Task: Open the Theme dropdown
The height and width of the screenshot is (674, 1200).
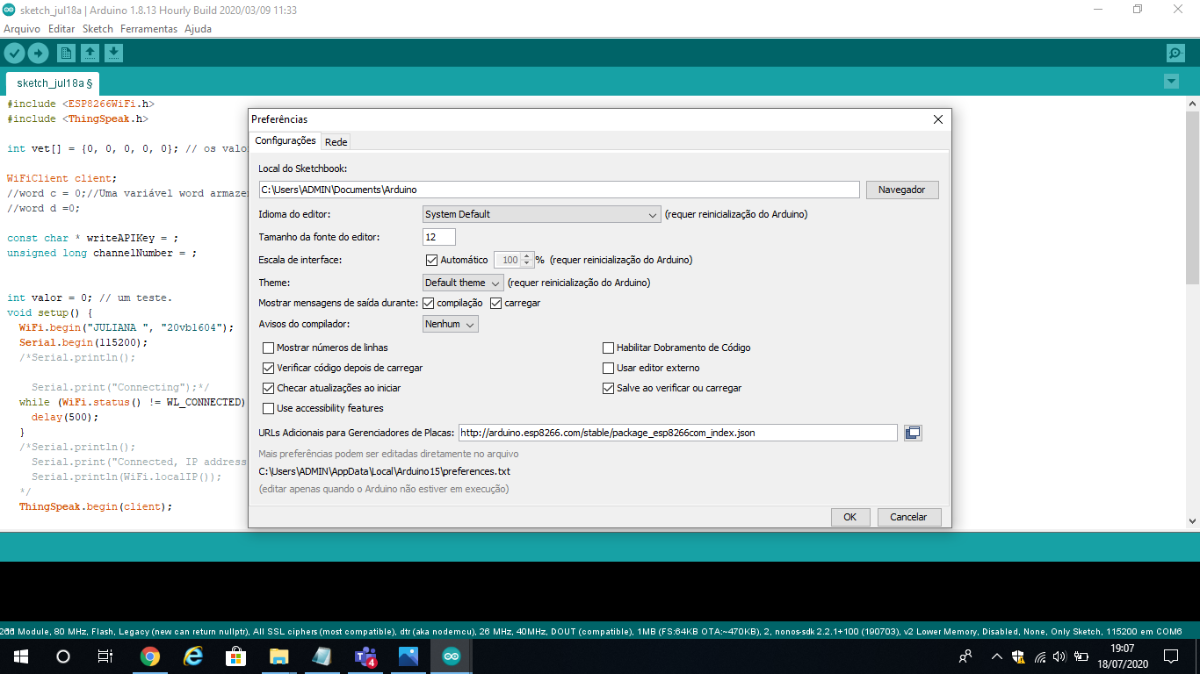Action: pyautogui.click(x=462, y=283)
